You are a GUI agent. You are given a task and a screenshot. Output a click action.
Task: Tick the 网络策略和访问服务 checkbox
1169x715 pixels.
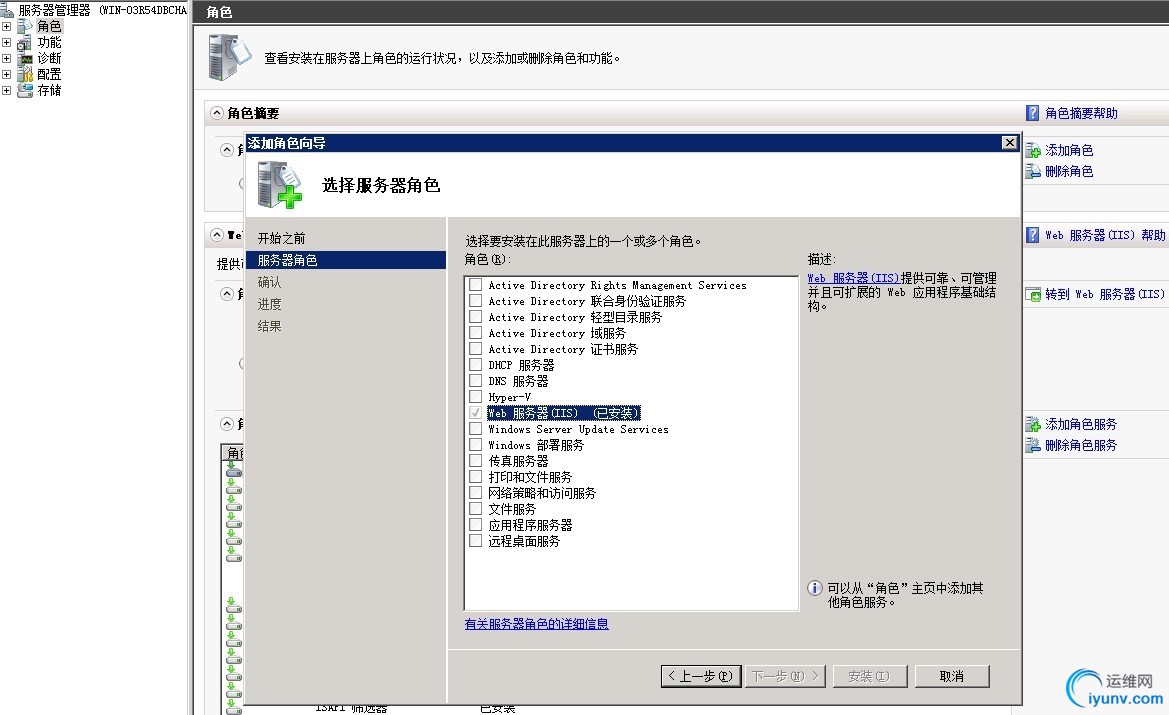[476, 493]
